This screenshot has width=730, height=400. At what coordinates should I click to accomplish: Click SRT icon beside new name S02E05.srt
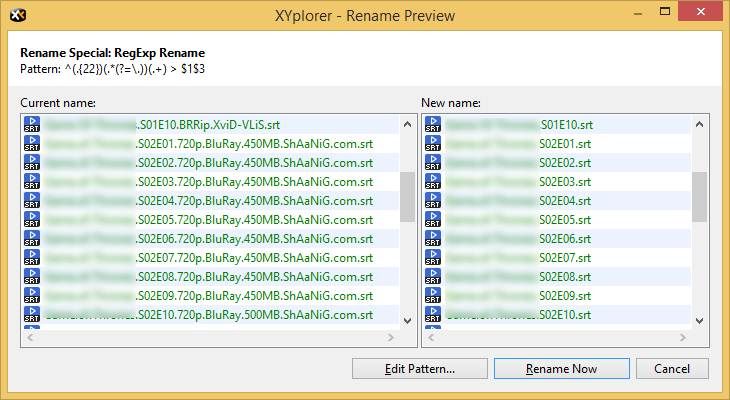point(434,220)
